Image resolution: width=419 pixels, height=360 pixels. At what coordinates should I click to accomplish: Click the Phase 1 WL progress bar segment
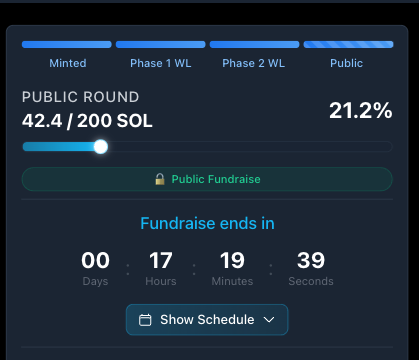click(161, 44)
